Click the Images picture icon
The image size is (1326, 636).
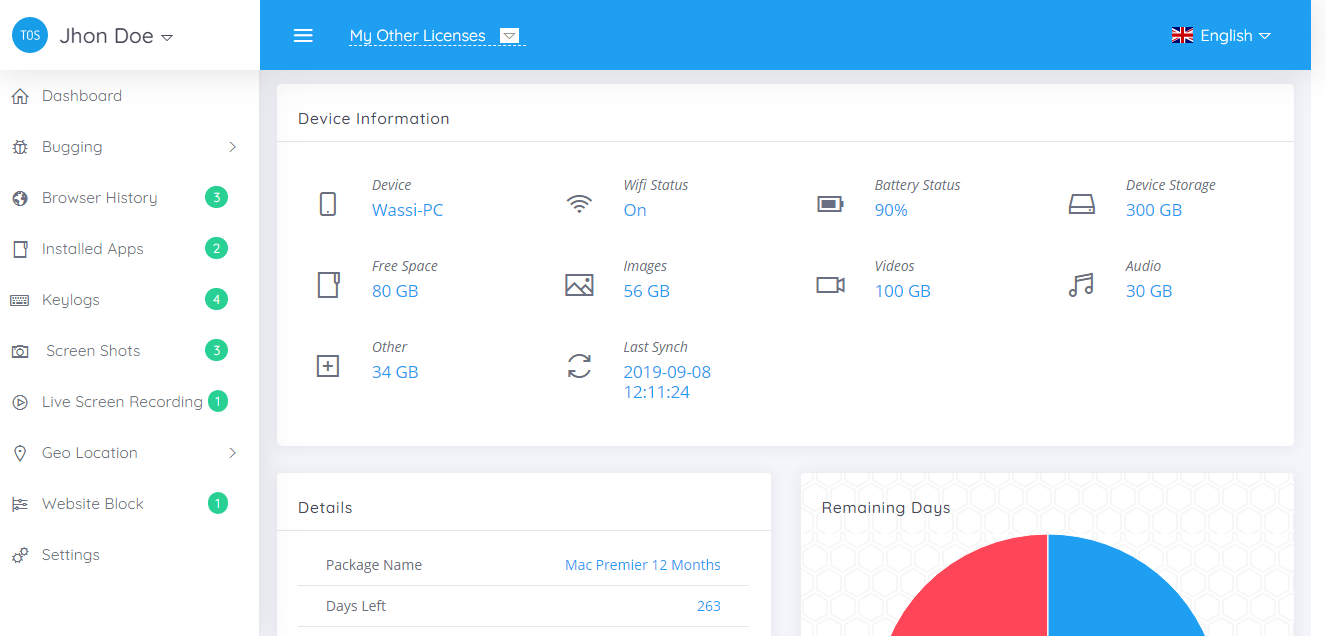579,285
